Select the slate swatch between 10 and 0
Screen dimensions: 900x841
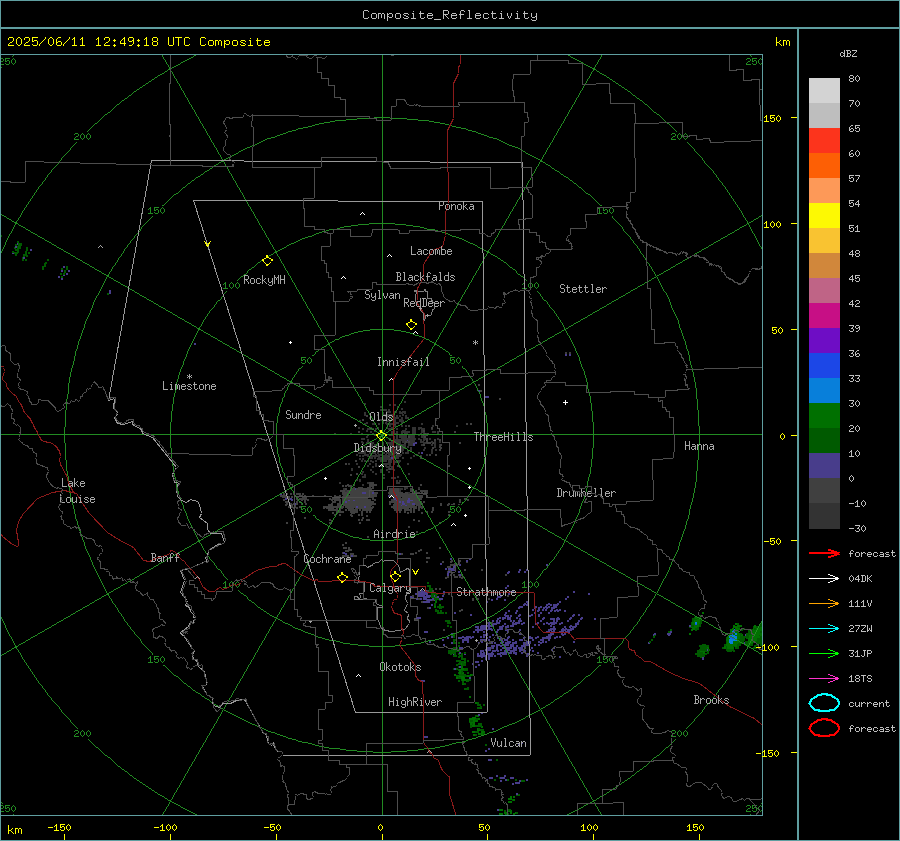pyautogui.click(x=824, y=466)
